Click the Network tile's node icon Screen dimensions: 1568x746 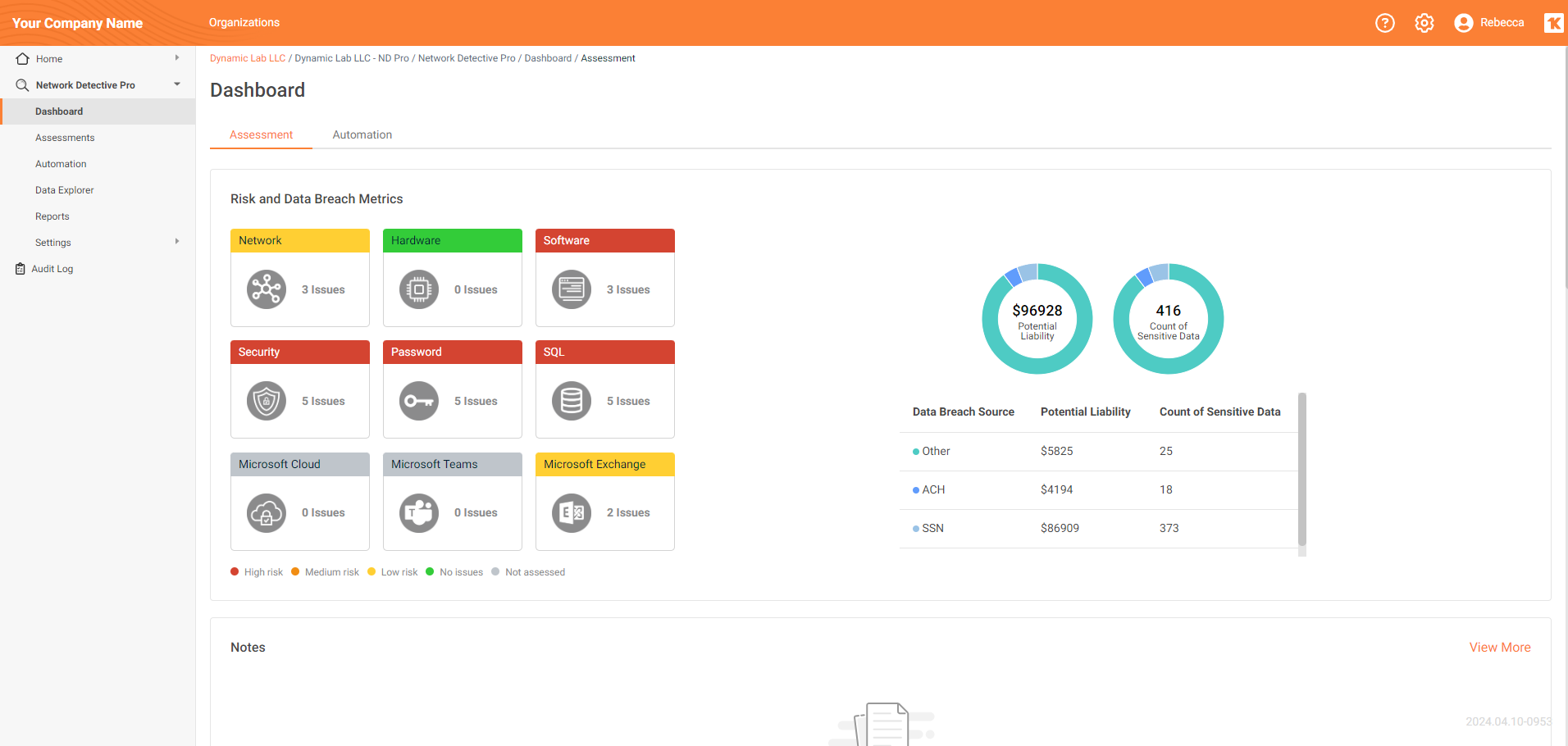[x=266, y=289]
